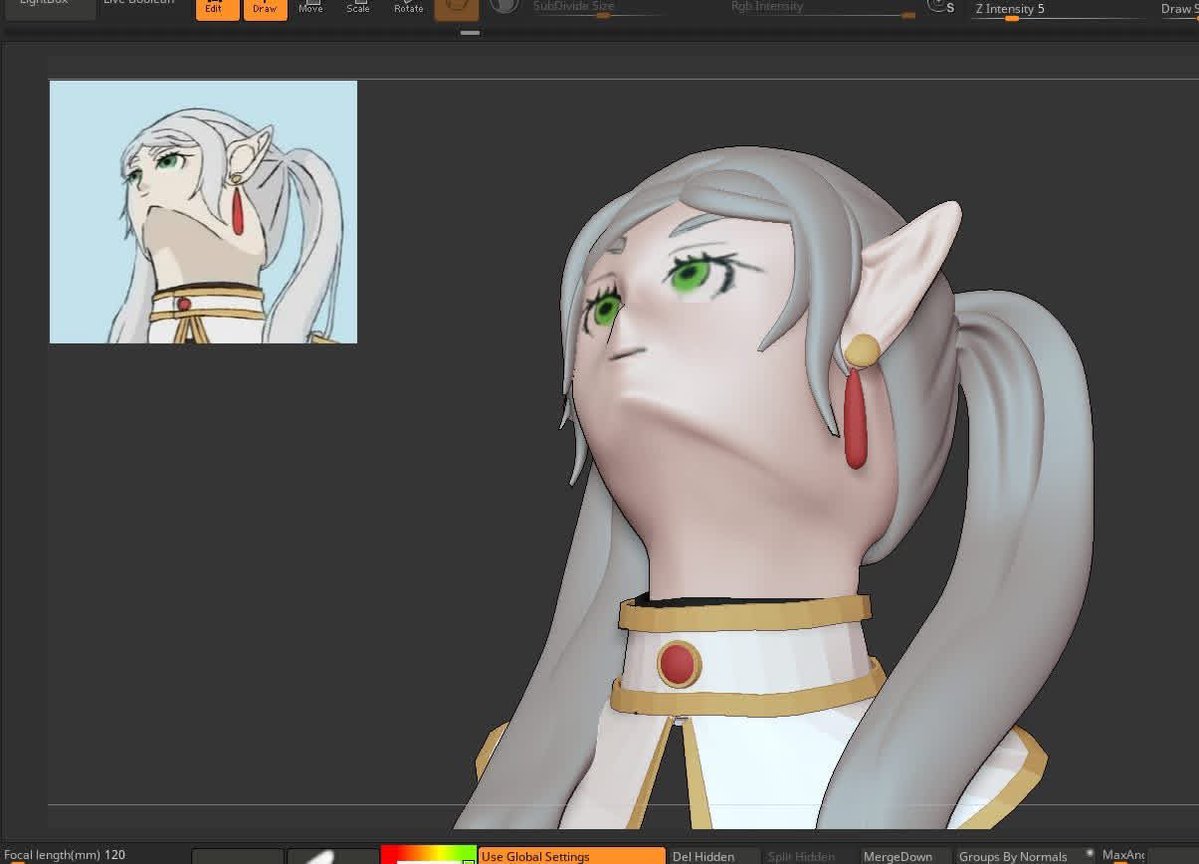The width and height of the screenshot is (1199, 864).
Task: Click the white brush stroke icon at bottom
Action: pos(333,856)
